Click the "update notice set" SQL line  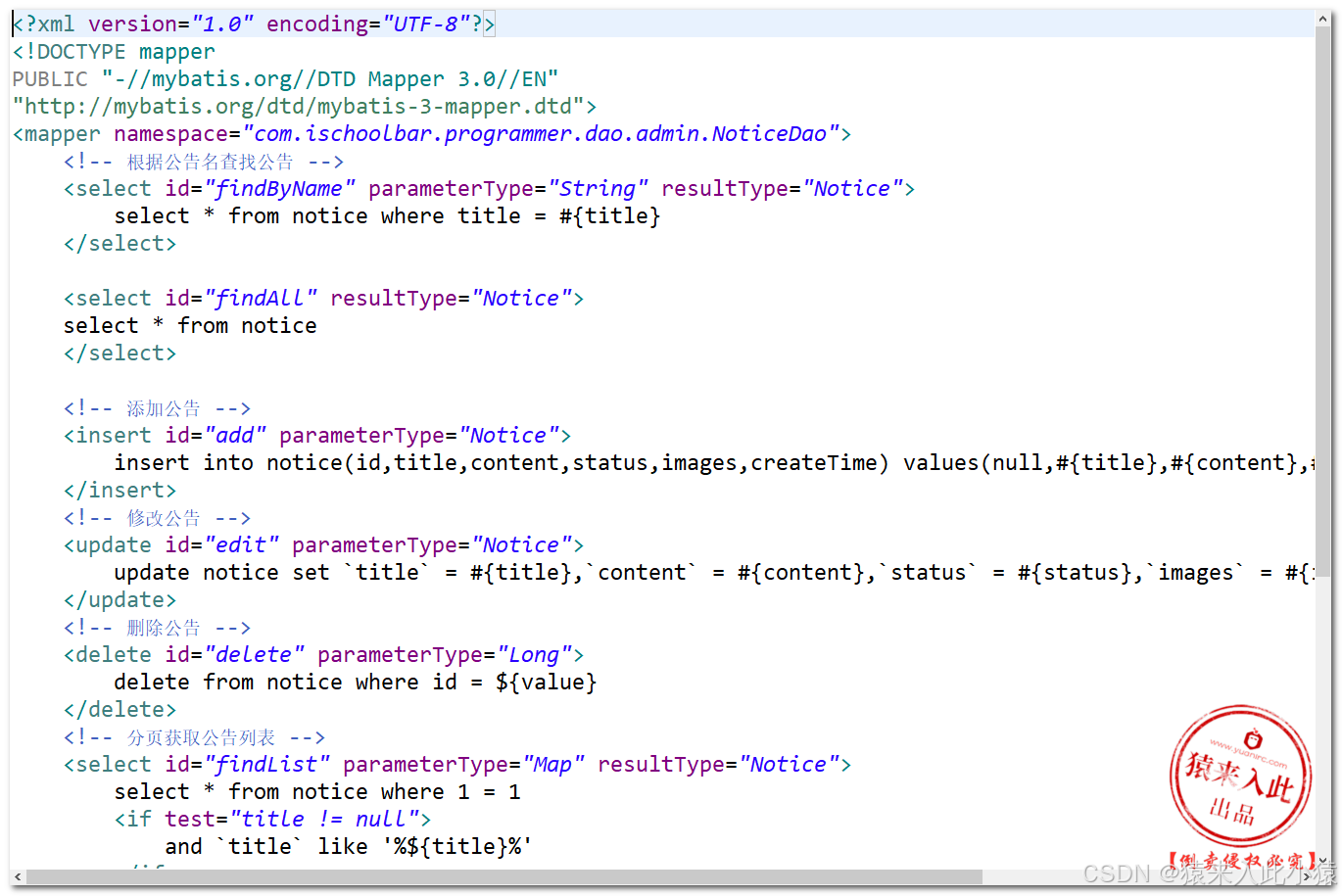pyautogui.click(x=713, y=572)
